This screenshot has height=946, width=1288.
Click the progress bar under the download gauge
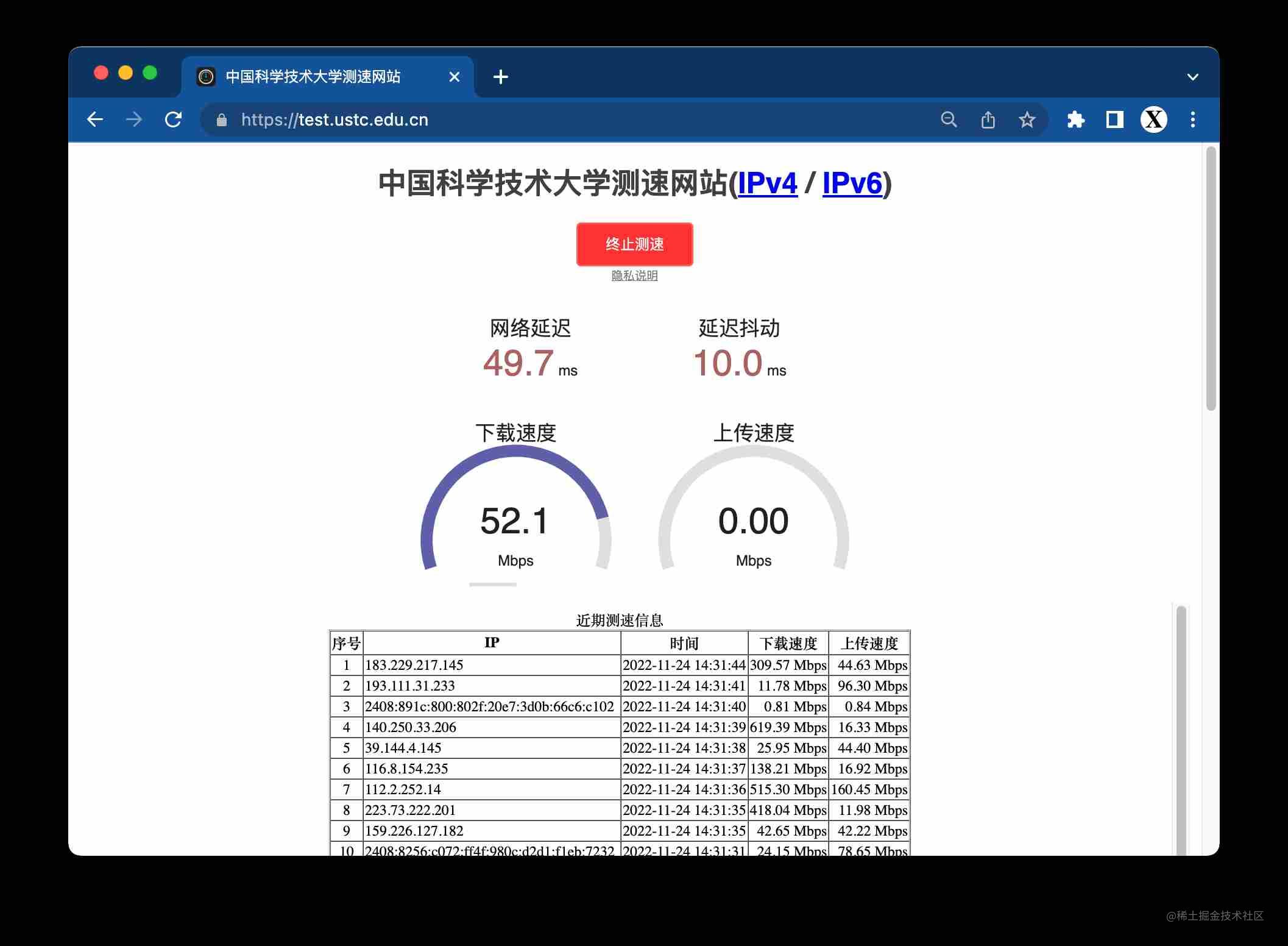pos(493,585)
